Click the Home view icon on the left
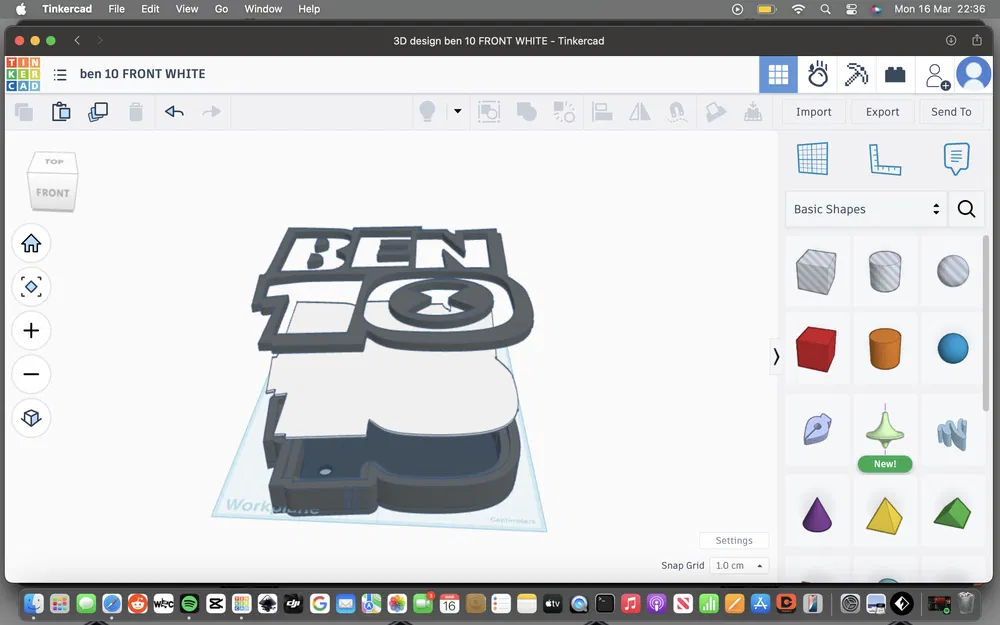The height and width of the screenshot is (625, 1000). click(x=31, y=243)
